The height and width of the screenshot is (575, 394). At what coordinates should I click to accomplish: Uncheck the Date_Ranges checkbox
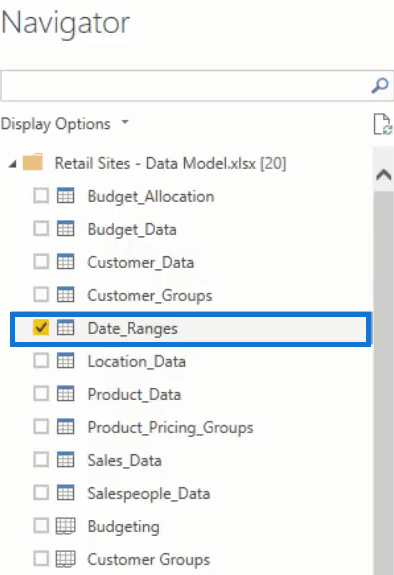click(x=41, y=327)
